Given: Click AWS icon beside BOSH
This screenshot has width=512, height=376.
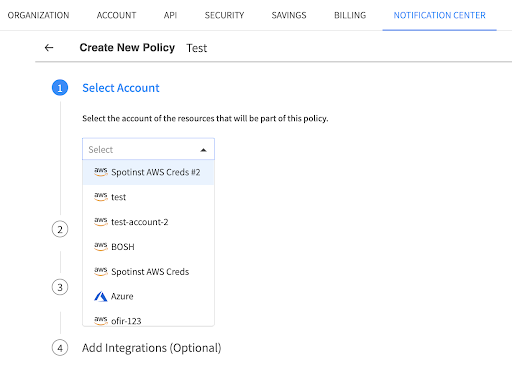Looking at the screenshot, I should click(x=101, y=247).
